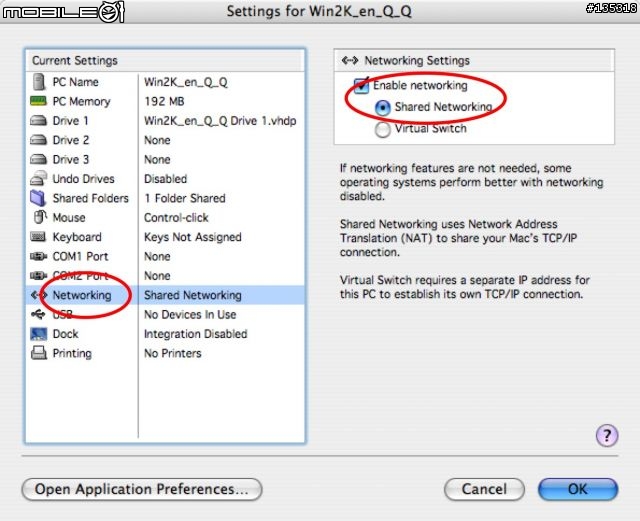This screenshot has height=521, width=640.
Task: Click the Networking arrows icon in list
Action: click(x=39, y=295)
